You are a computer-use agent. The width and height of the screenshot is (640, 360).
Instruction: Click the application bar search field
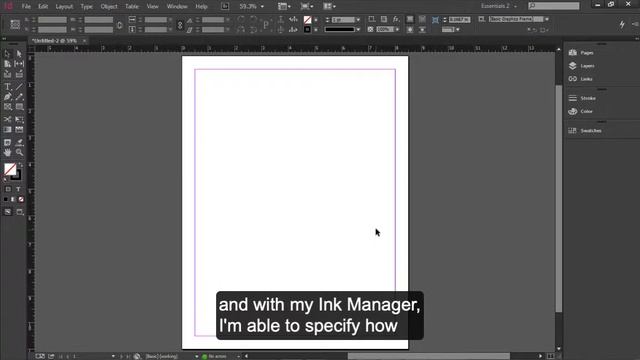point(554,6)
